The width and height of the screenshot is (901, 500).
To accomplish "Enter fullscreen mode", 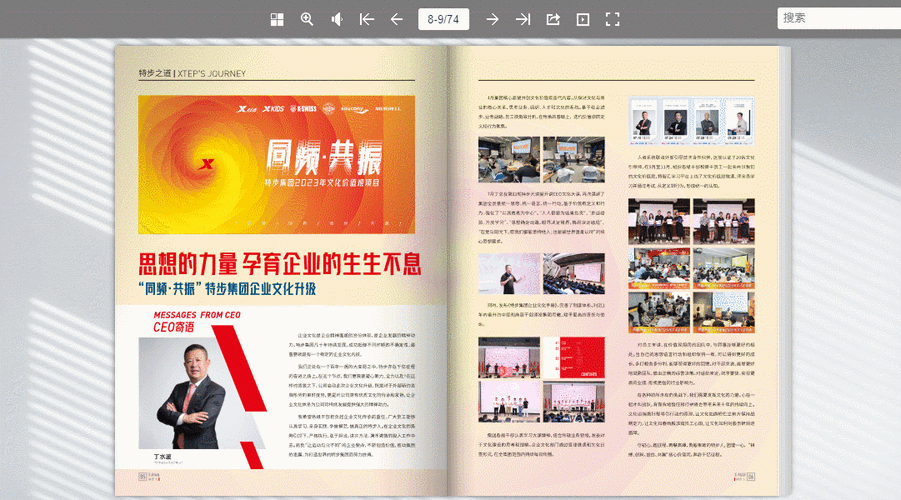I will pyautogui.click(x=613, y=20).
